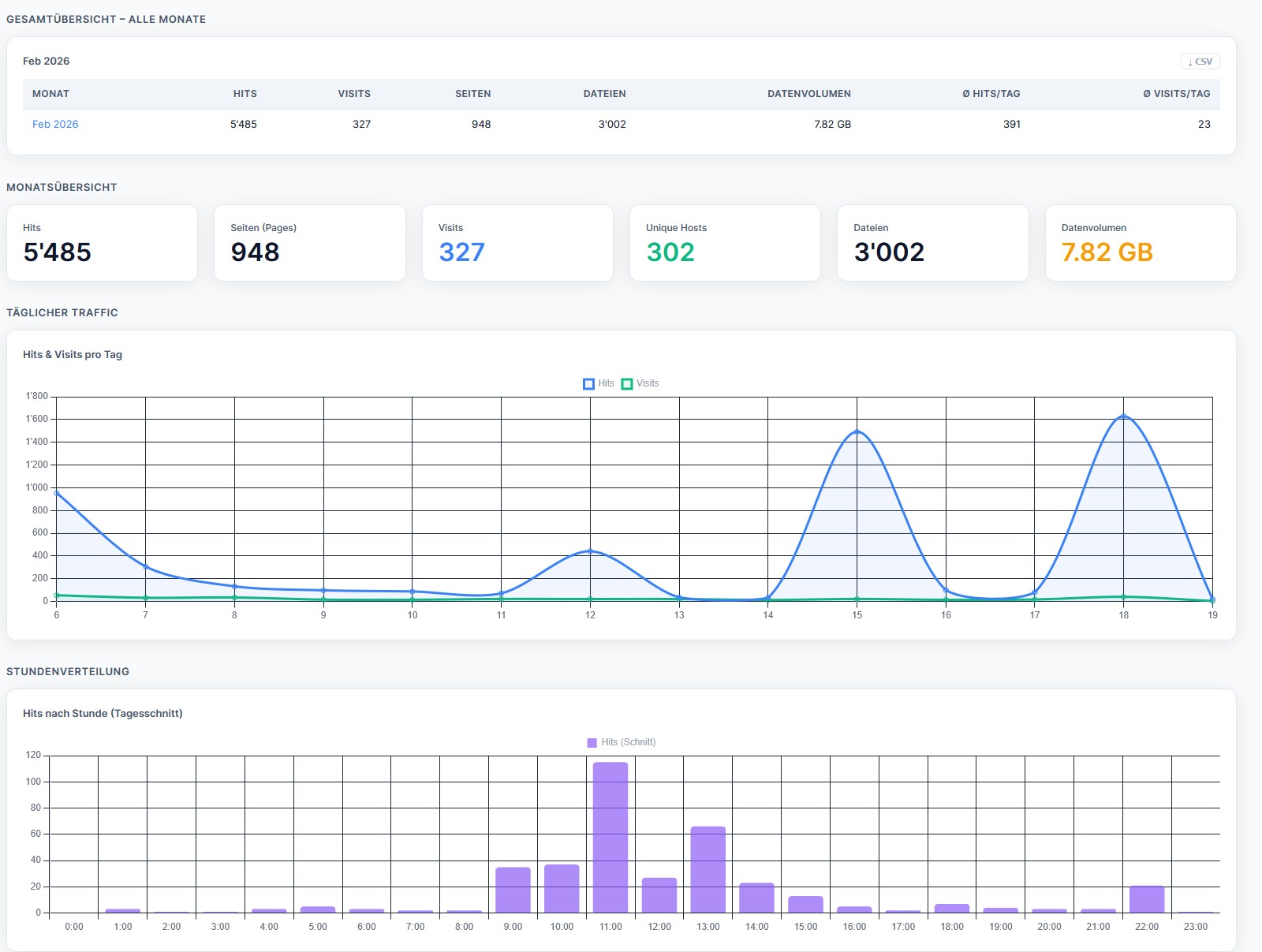Select the Seiten (Pages) card showing 948

coord(309,242)
